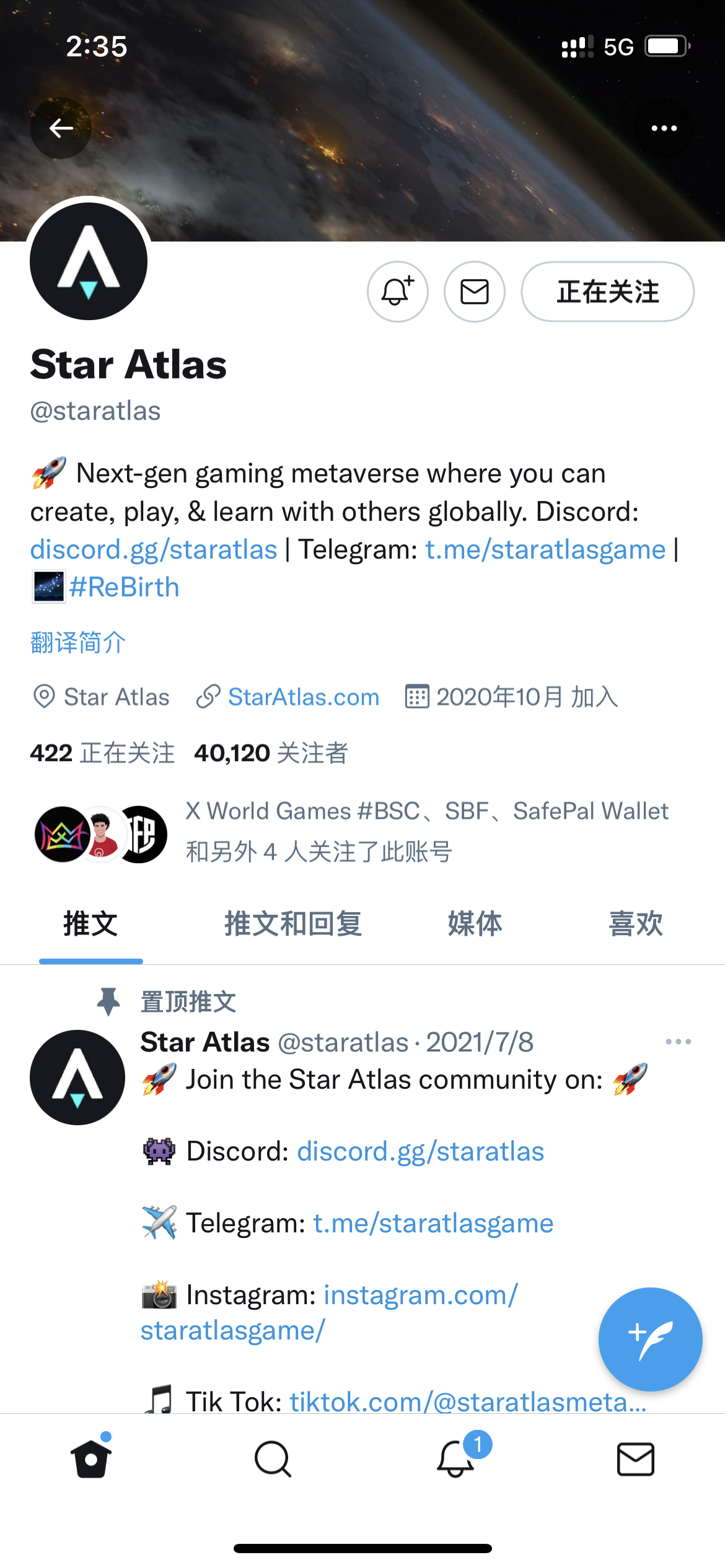Open the Search magnifier in bottom bar
Screen dimensions: 725x1568
point(273,1459)
